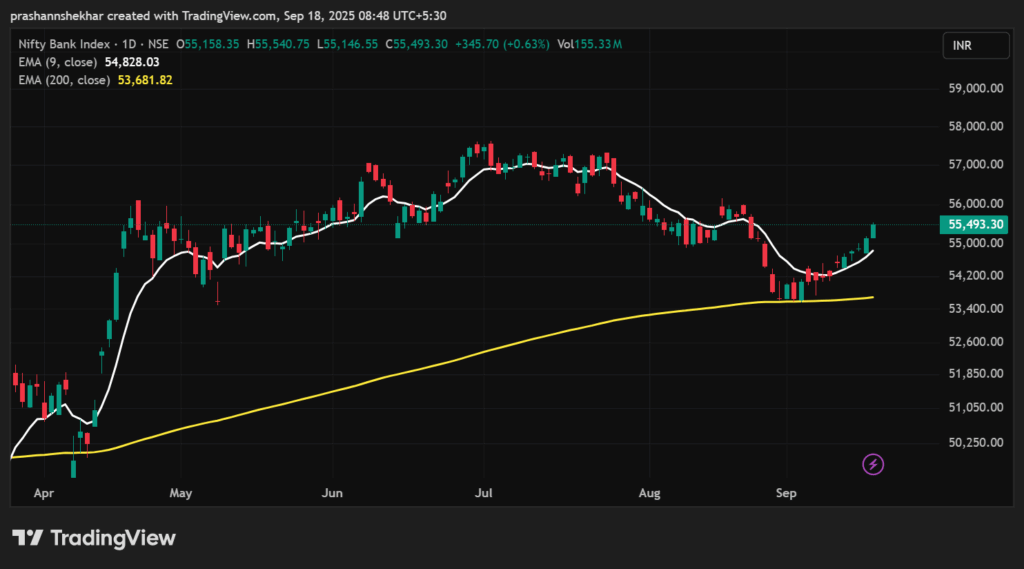1024x569 pixels.
Task: Click the 55,000.00 price axis label
Action: [x=976, y=243]
